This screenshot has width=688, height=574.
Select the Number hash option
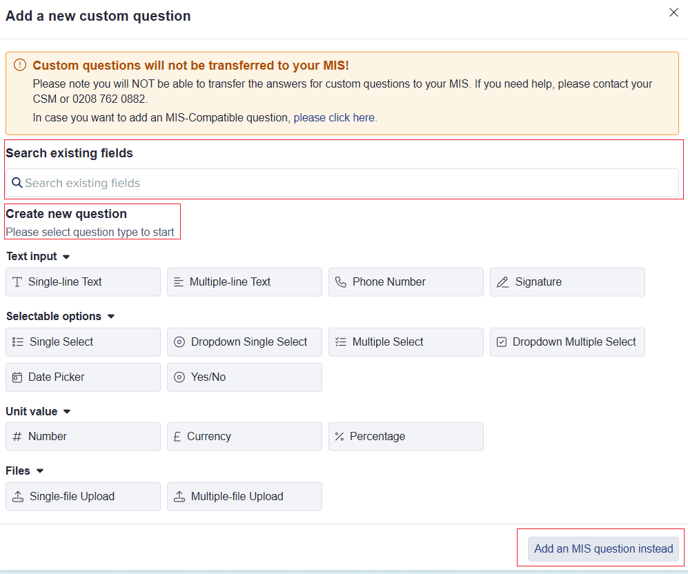click(83, 437)
